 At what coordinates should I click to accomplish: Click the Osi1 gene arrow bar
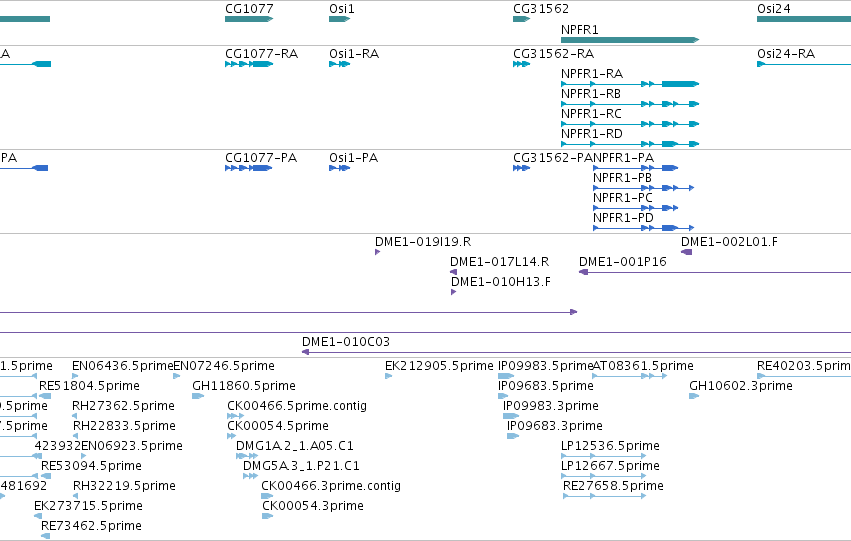click(339, 19)
